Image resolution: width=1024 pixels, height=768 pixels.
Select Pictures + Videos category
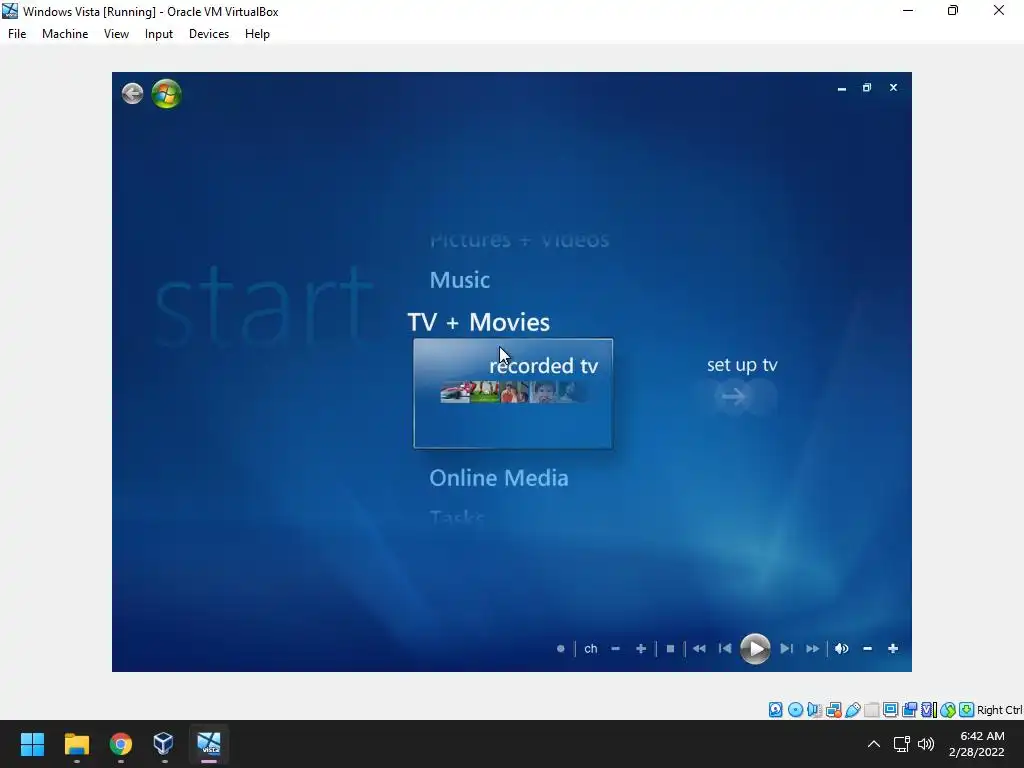coord(519,240)
